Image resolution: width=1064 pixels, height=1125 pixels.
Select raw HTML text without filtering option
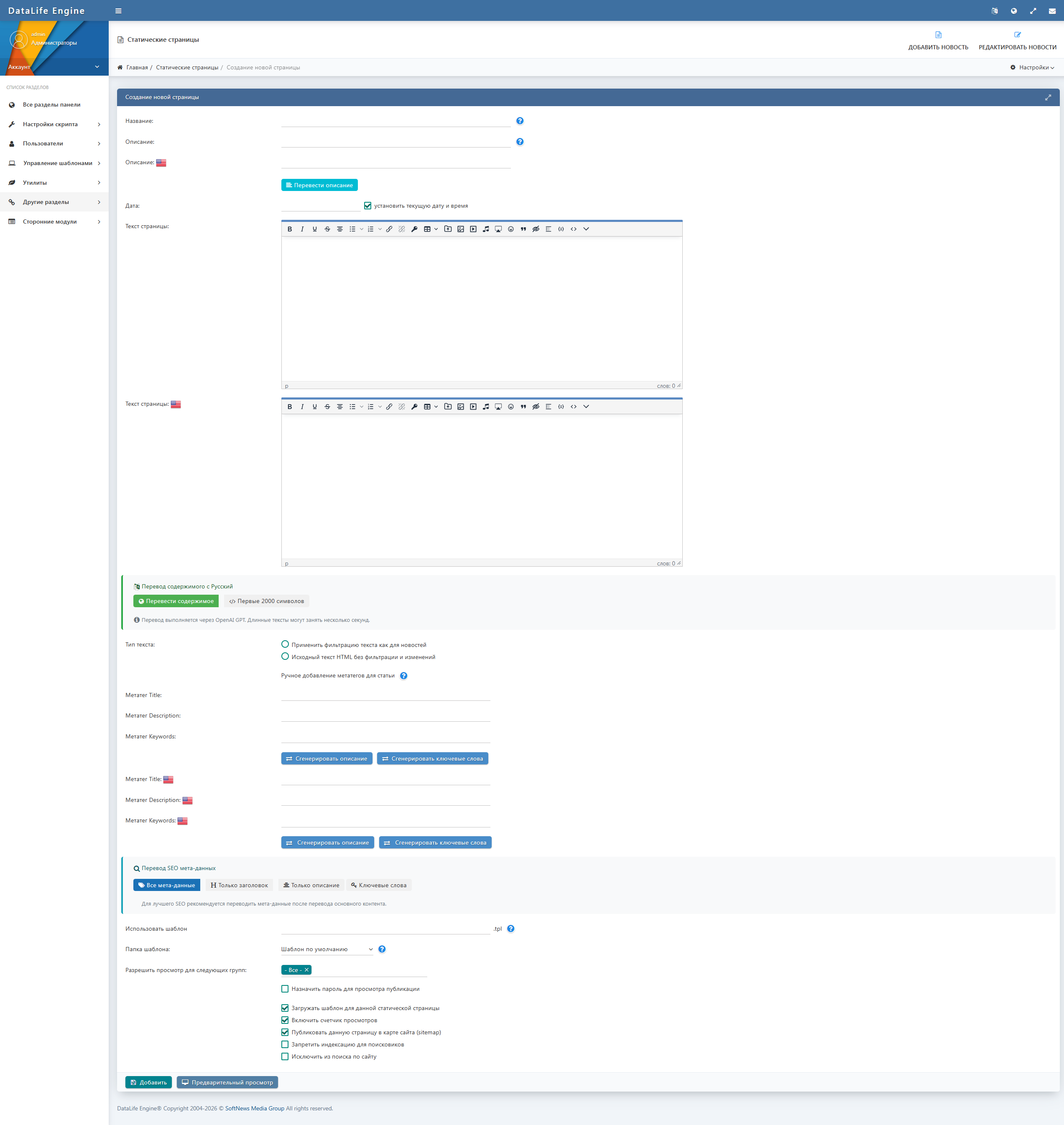coord(285,657)
